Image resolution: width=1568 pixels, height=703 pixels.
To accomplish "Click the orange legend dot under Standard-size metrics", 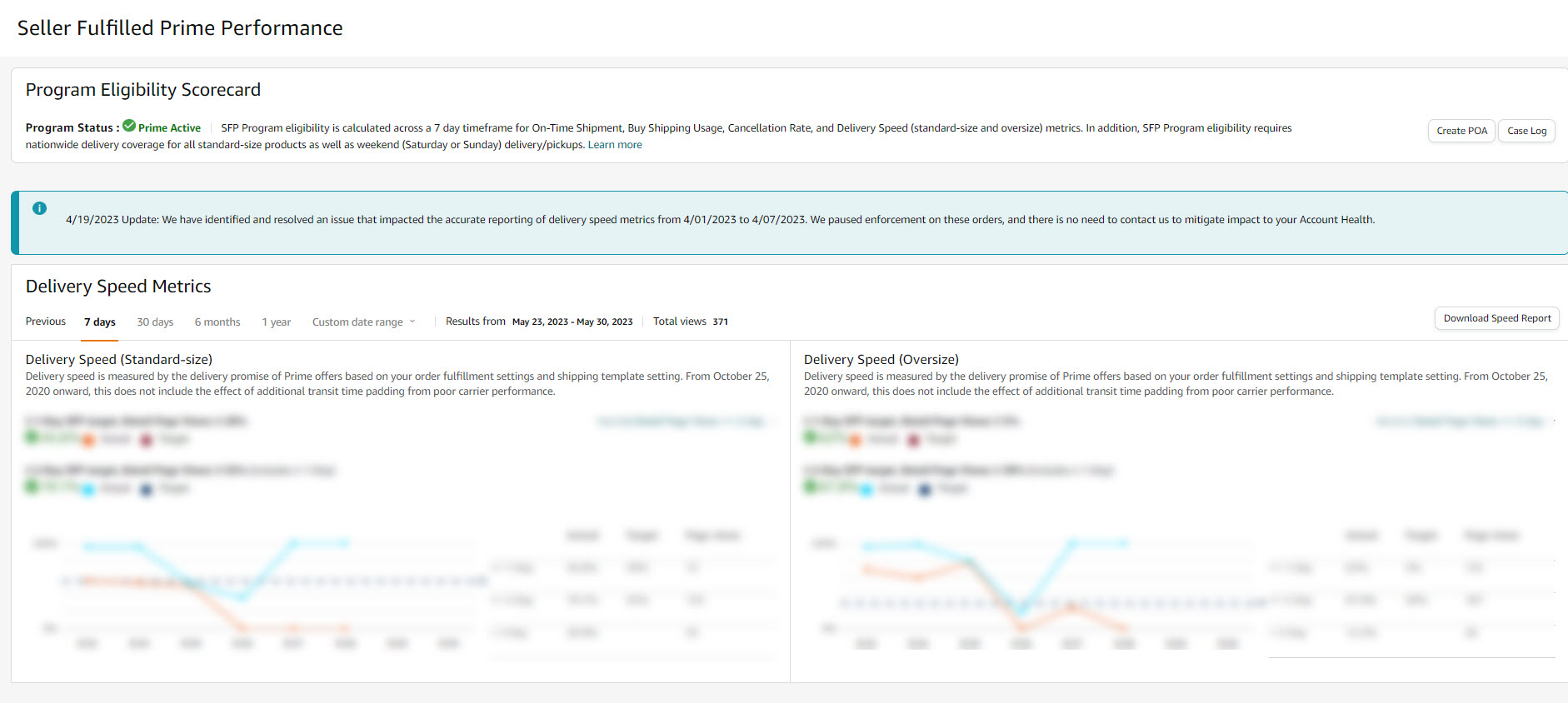I will coord(88,440).
